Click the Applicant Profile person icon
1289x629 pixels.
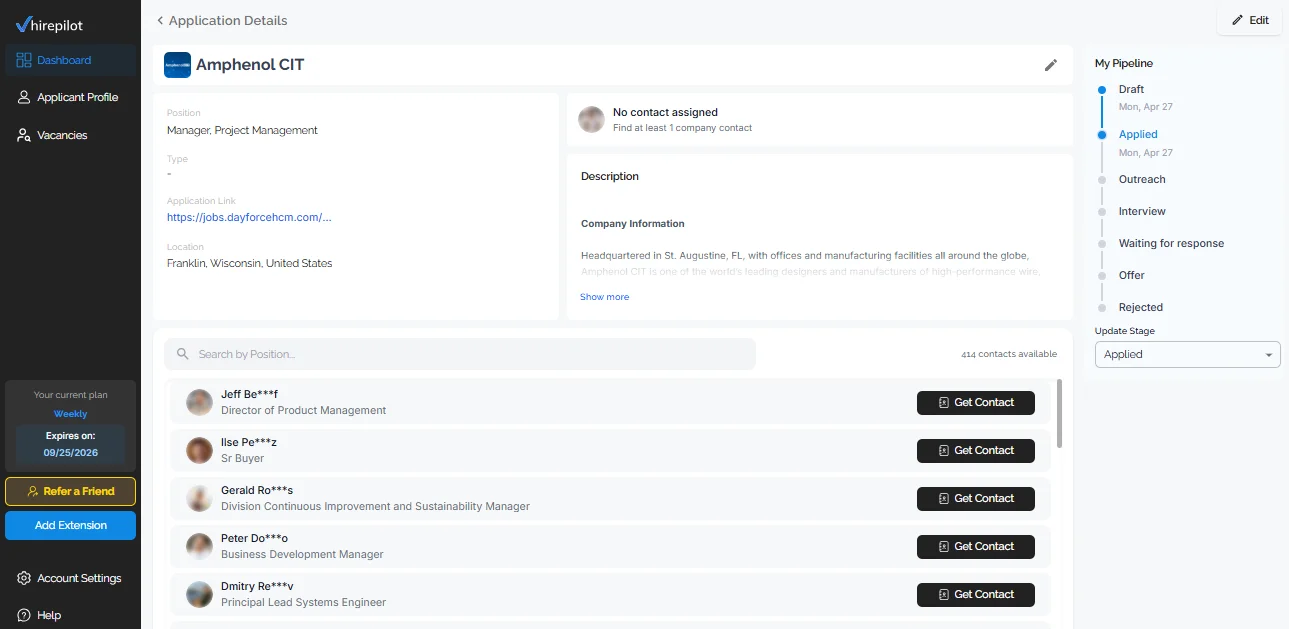(22, 96)
